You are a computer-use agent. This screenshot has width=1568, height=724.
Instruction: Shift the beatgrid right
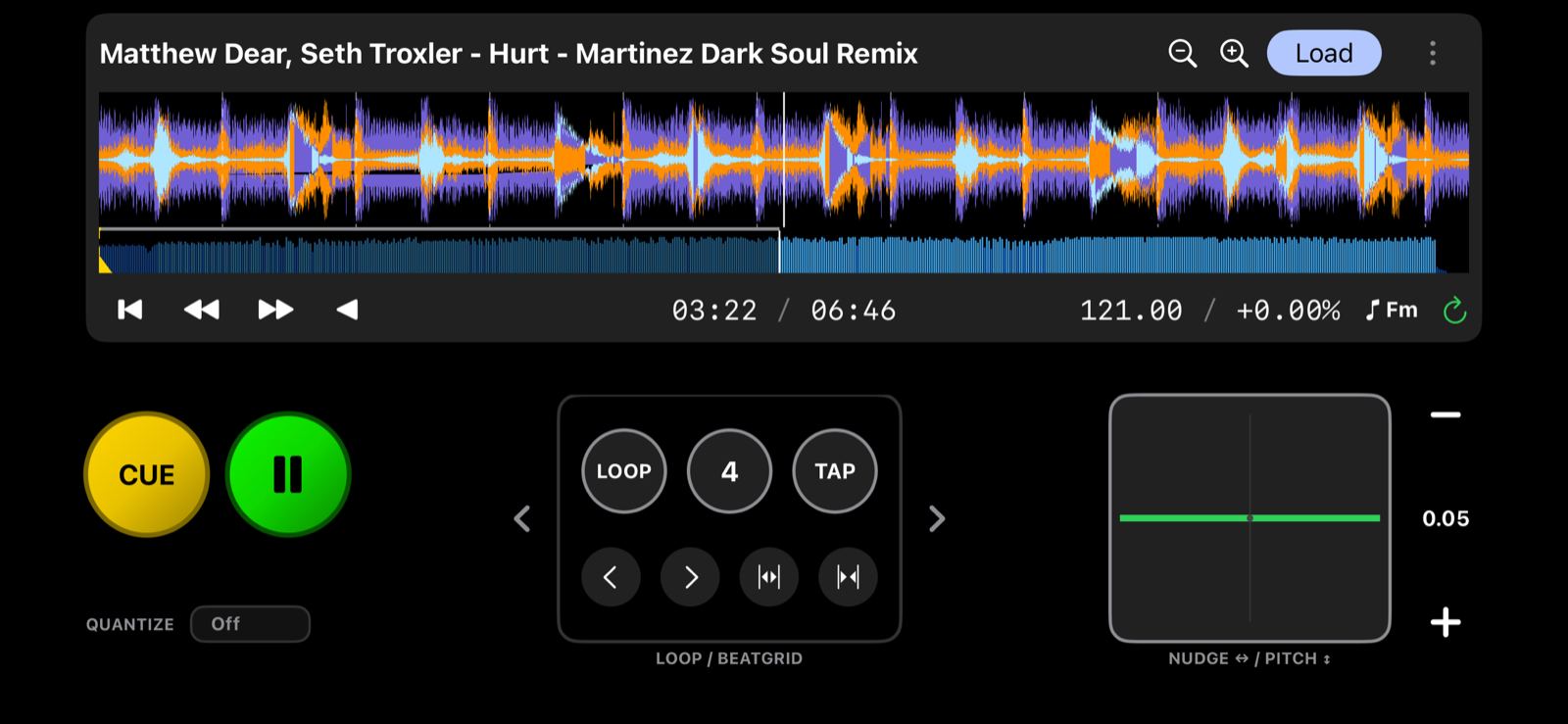[690, 577]
